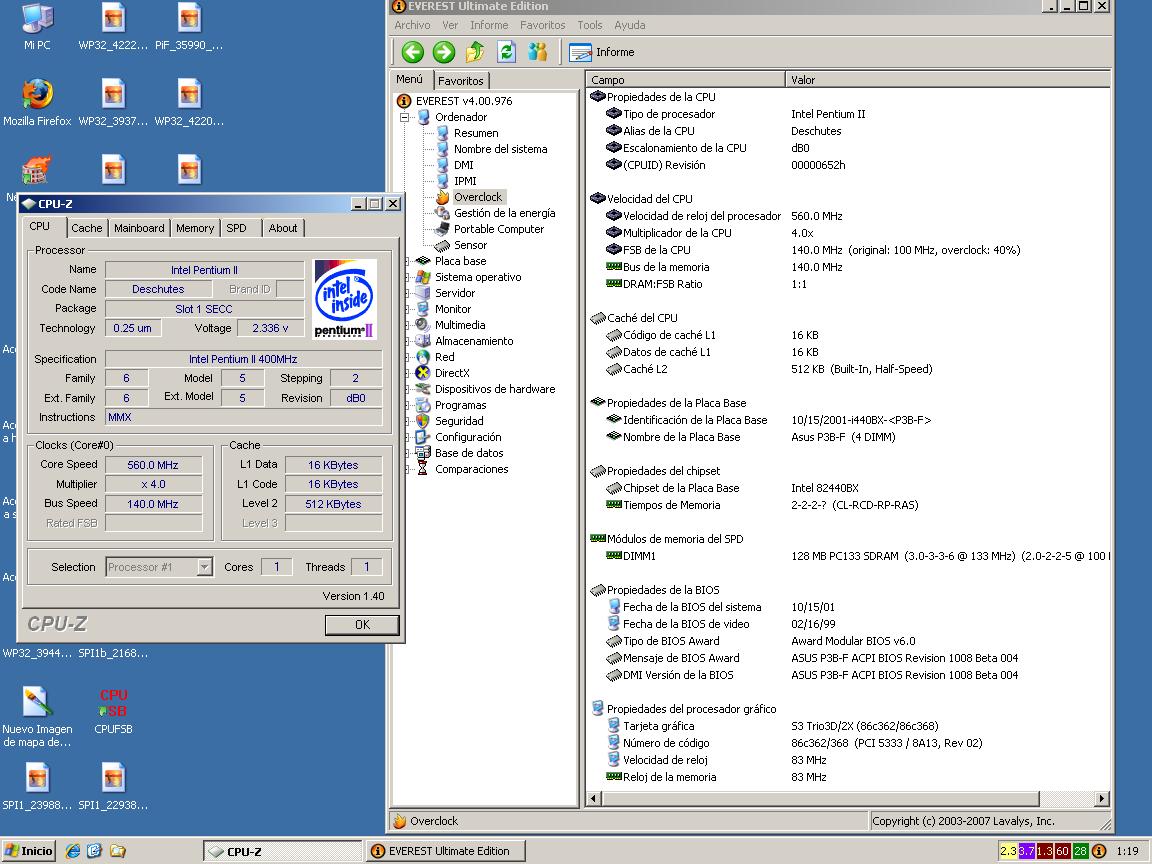Viewport: 1152px width, 864px height.
Task: Click the EVEREST up-level arrow toolbar icon
Action: coord(475,52)
